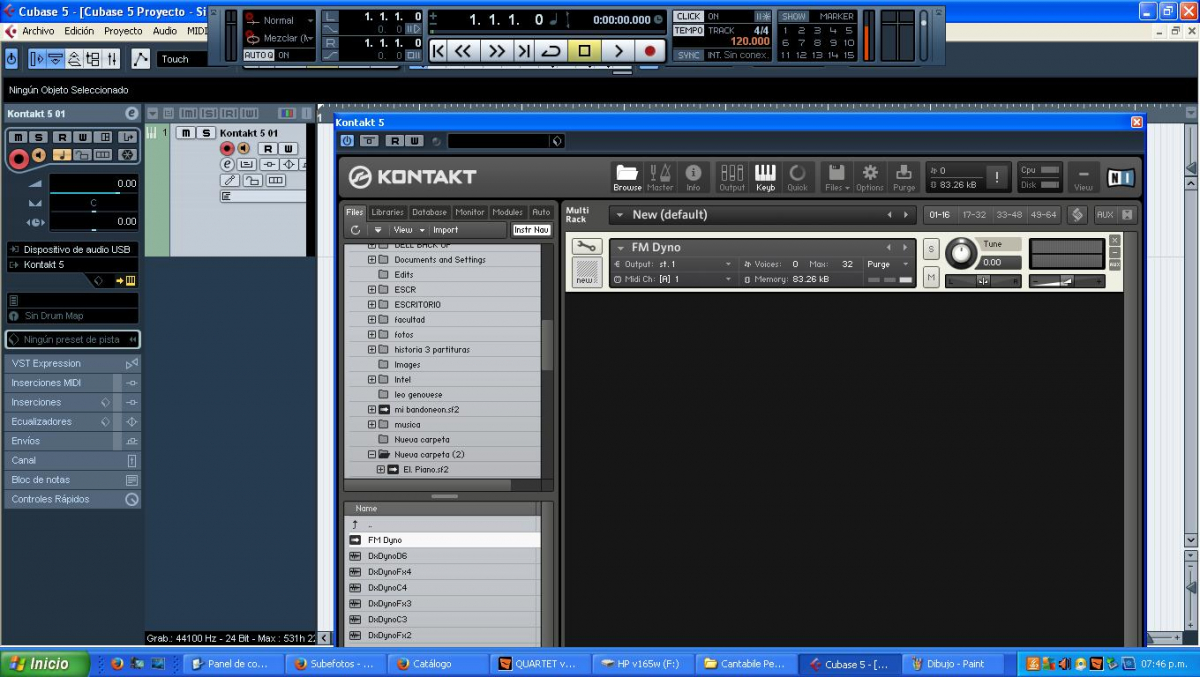Open Archivo menu

38,31
